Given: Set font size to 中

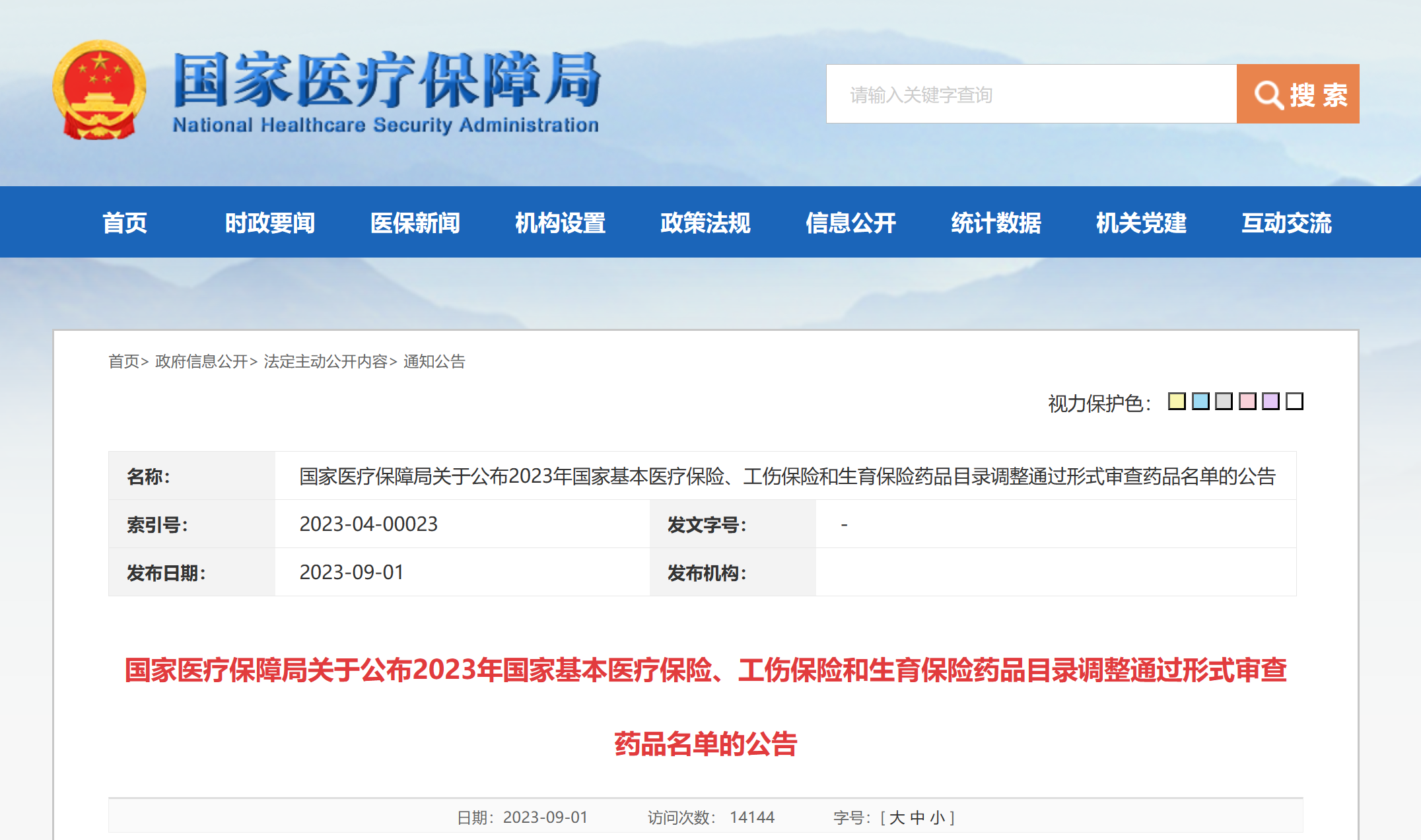Looking at the screenshot, I should point(917,818).
